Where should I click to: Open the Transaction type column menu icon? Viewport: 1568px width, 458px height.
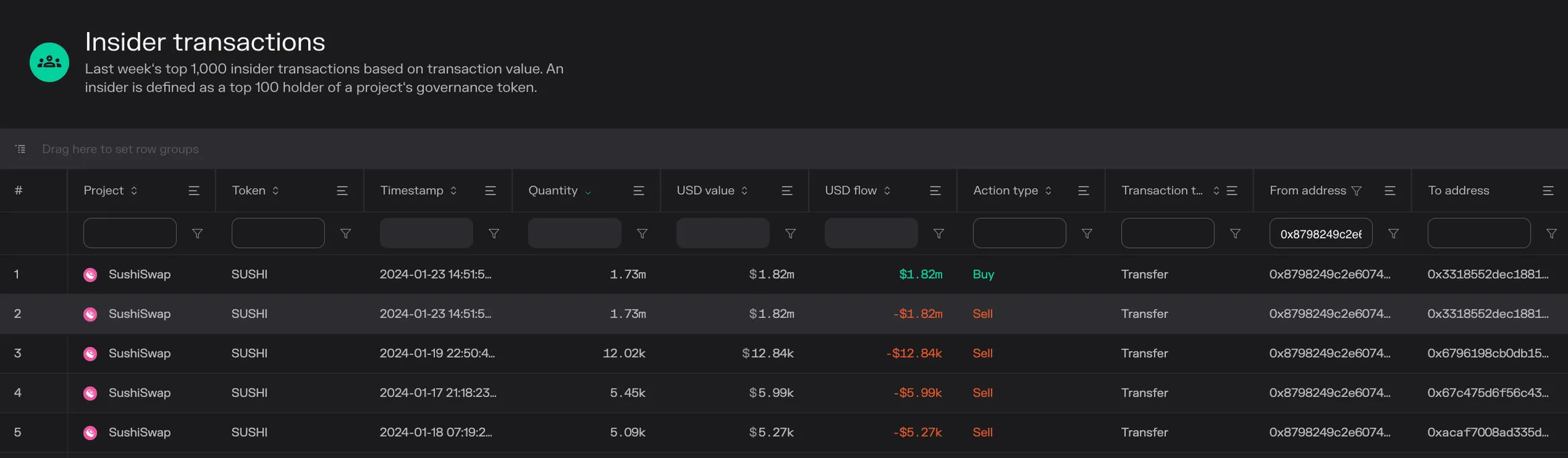tap(1232, 191)
